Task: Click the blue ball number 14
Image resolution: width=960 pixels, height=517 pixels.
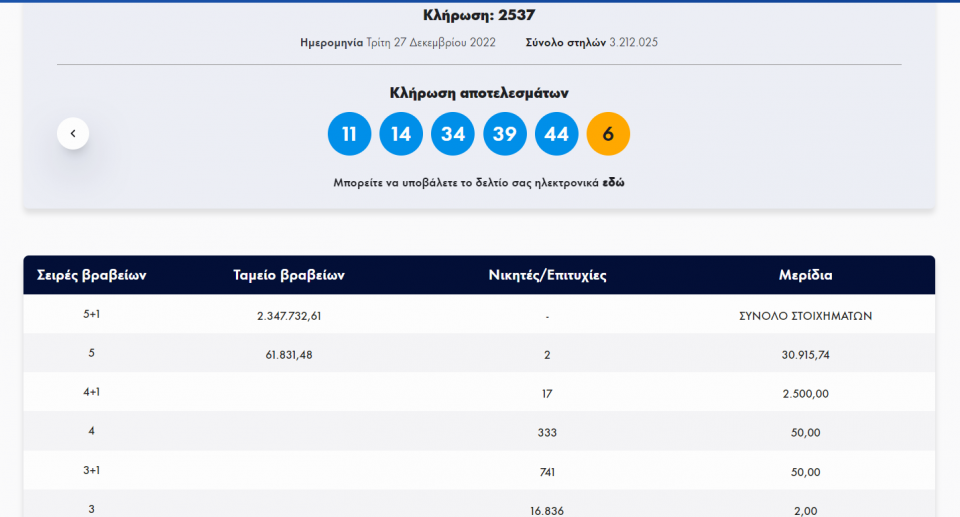Action: pos(401,134)
